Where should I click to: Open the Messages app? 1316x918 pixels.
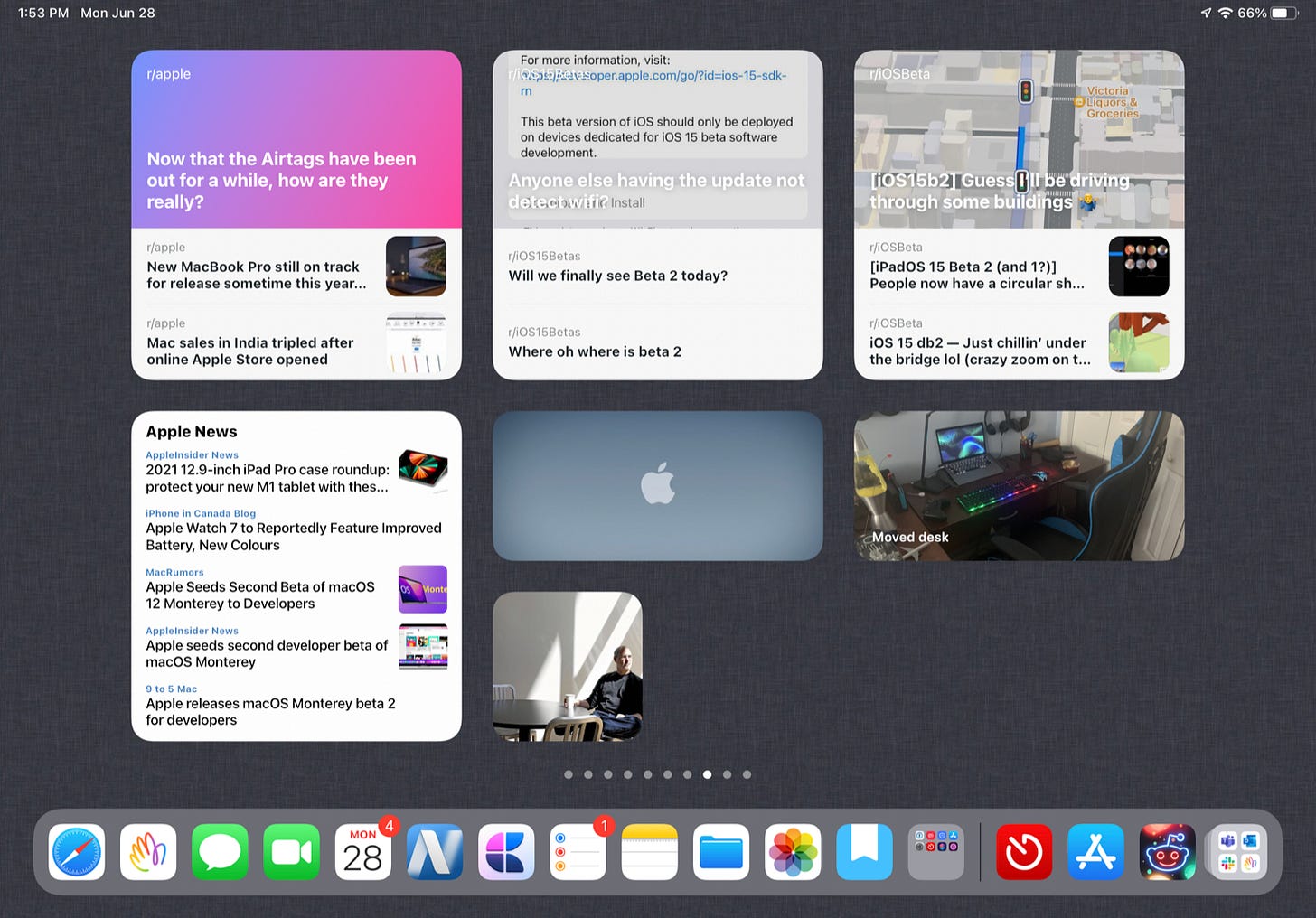(220, 852)
